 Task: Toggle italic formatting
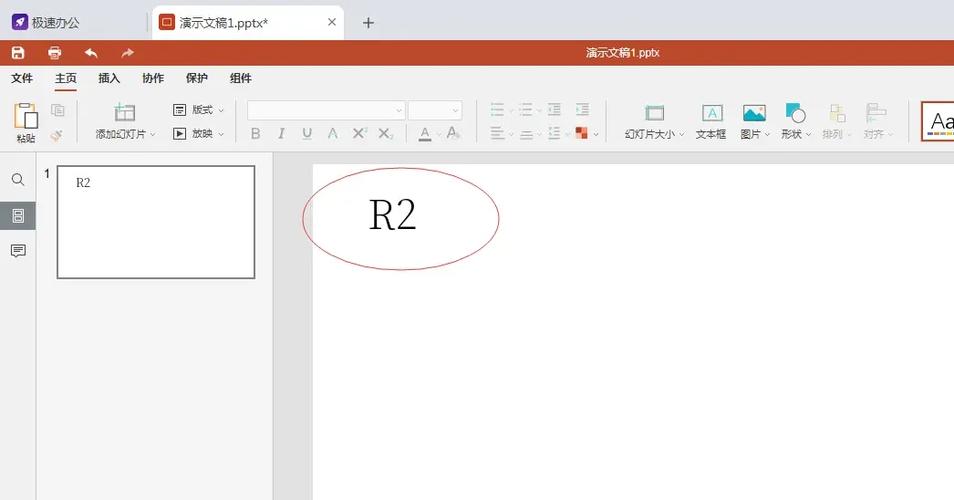point(281,133)
